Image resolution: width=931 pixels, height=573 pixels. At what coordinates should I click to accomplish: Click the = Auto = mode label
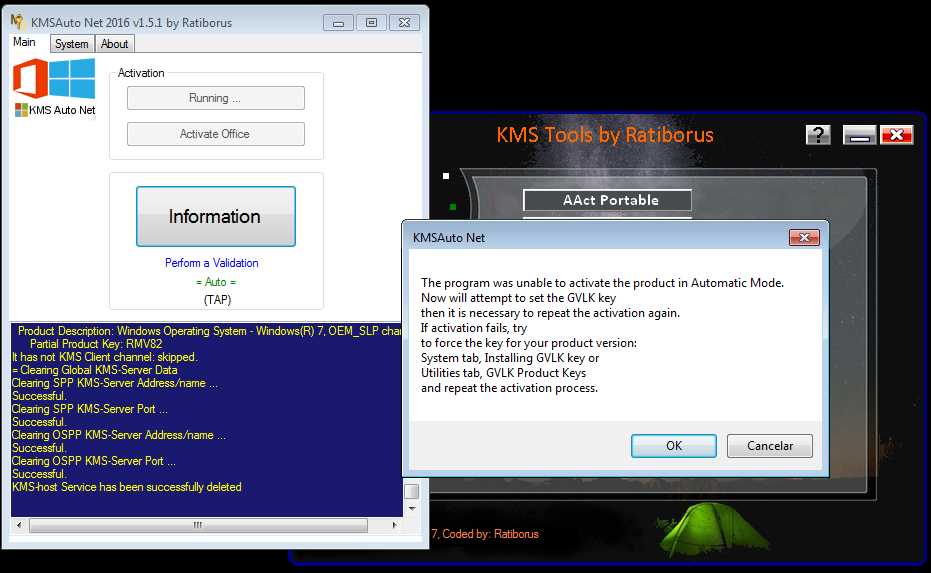tap(216, 281)
